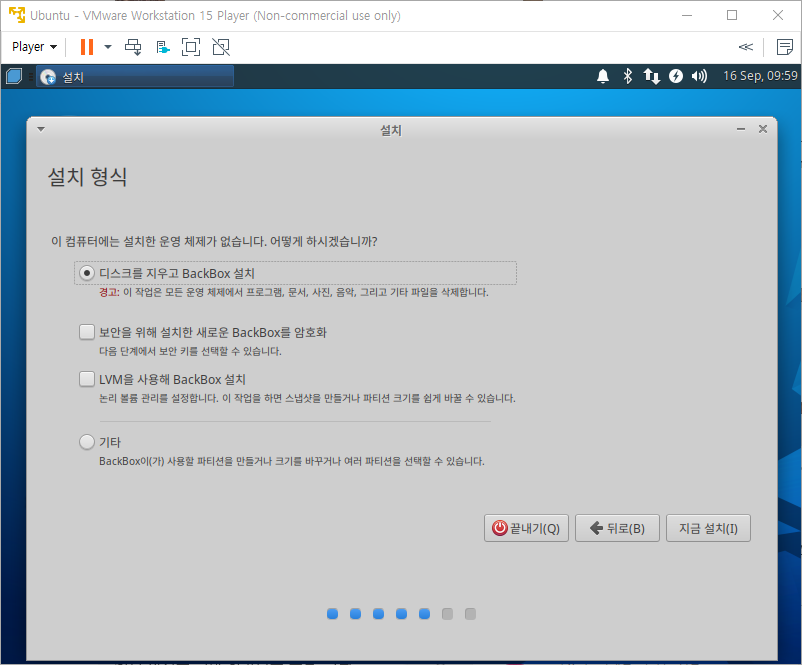Enable encryption checkbox for new BackBox install
This screenshot has width=802, height=665.
coord(87,332)
